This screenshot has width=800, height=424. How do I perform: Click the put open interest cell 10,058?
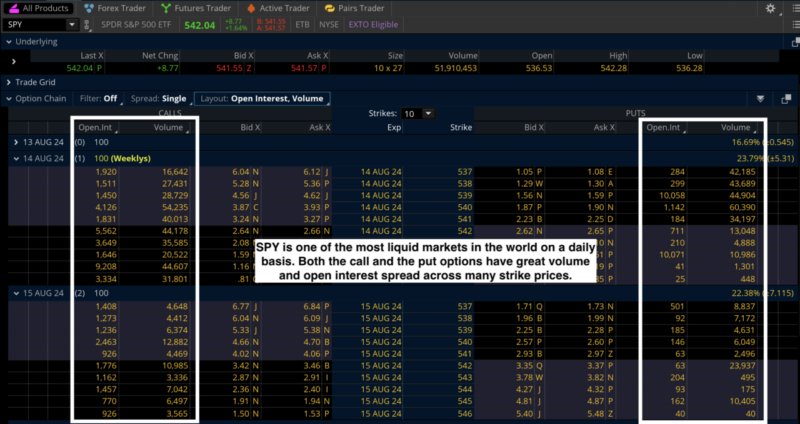pyautogui.click(x=671, y=195)
